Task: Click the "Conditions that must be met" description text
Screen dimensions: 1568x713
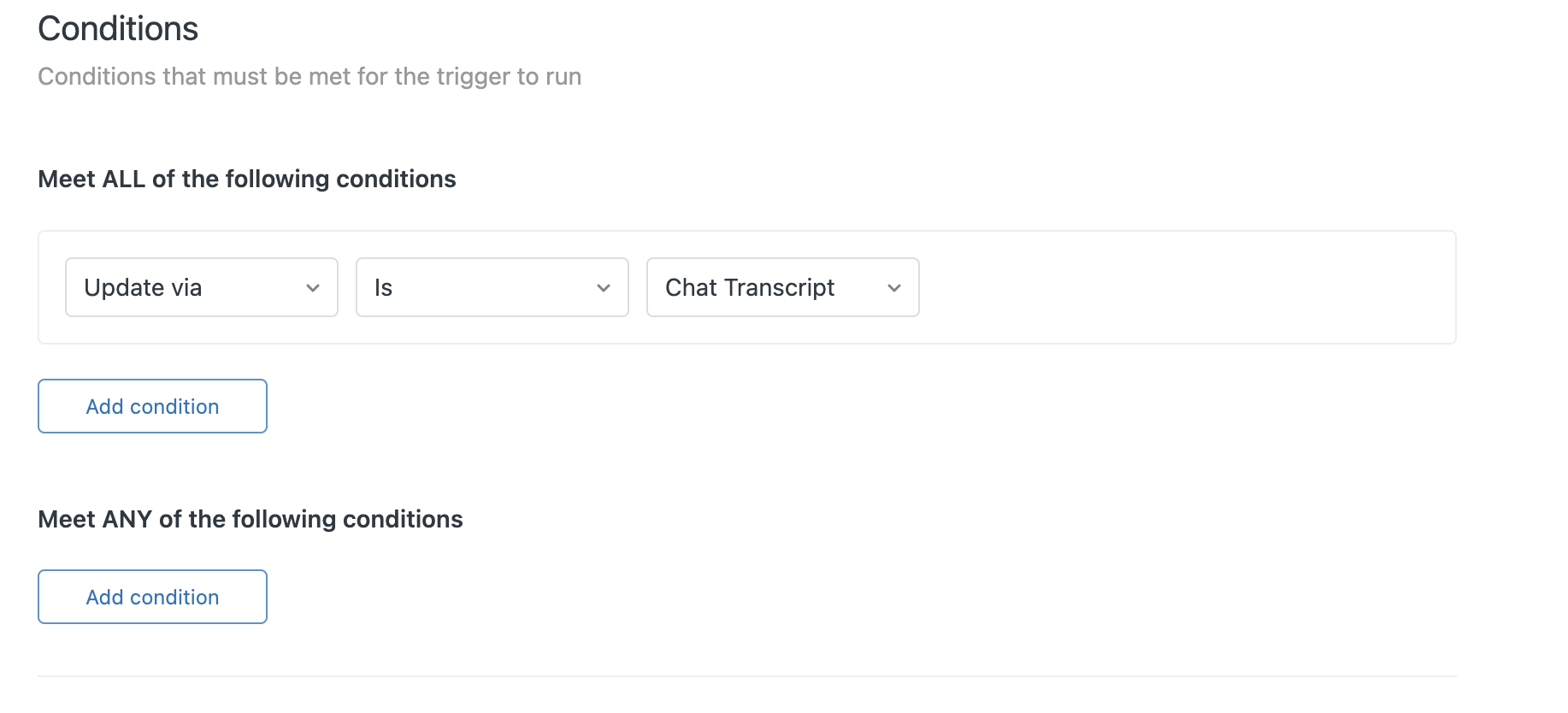Action: click(x=309, y=77)
